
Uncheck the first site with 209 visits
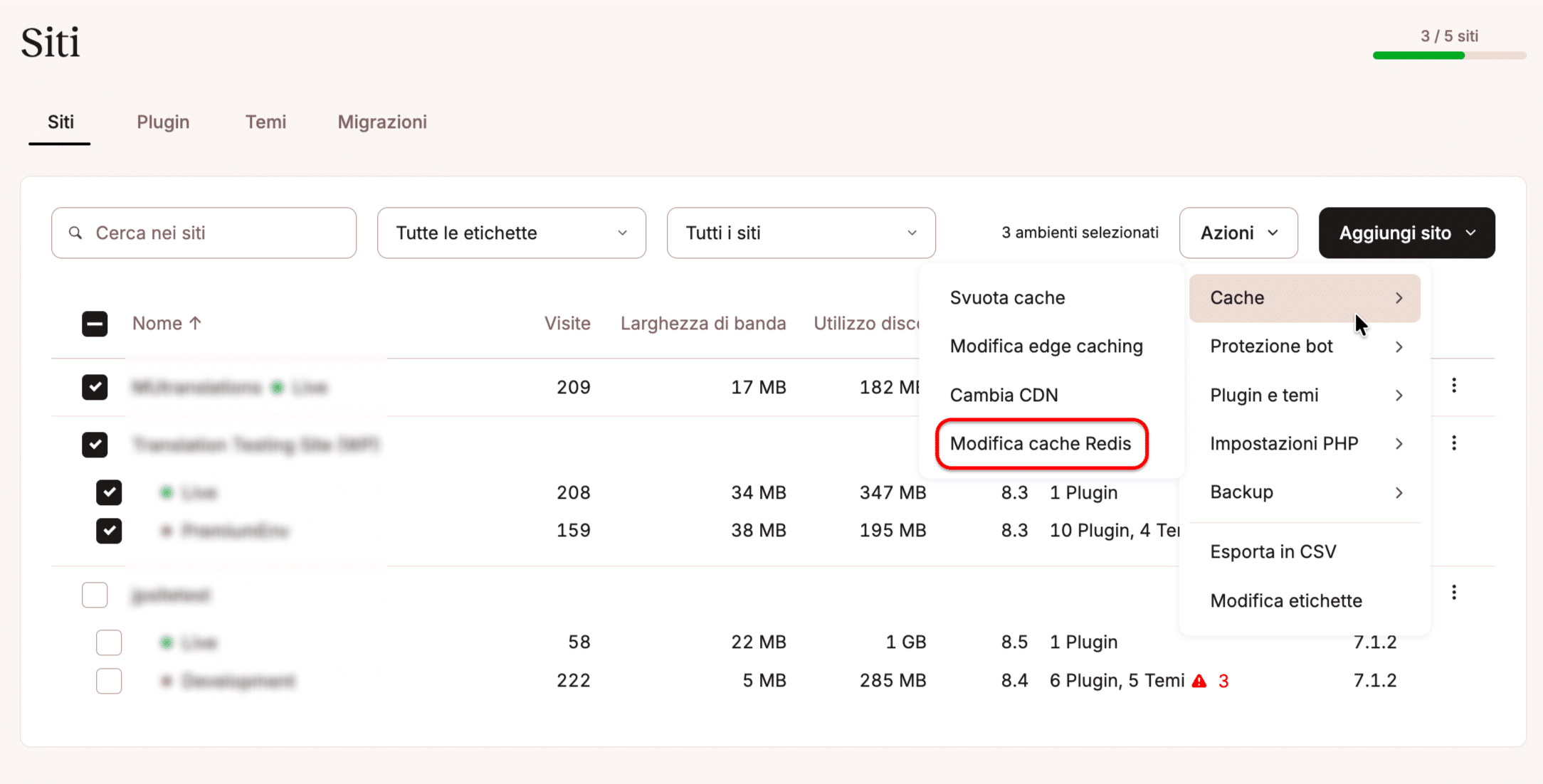[95, 387]
